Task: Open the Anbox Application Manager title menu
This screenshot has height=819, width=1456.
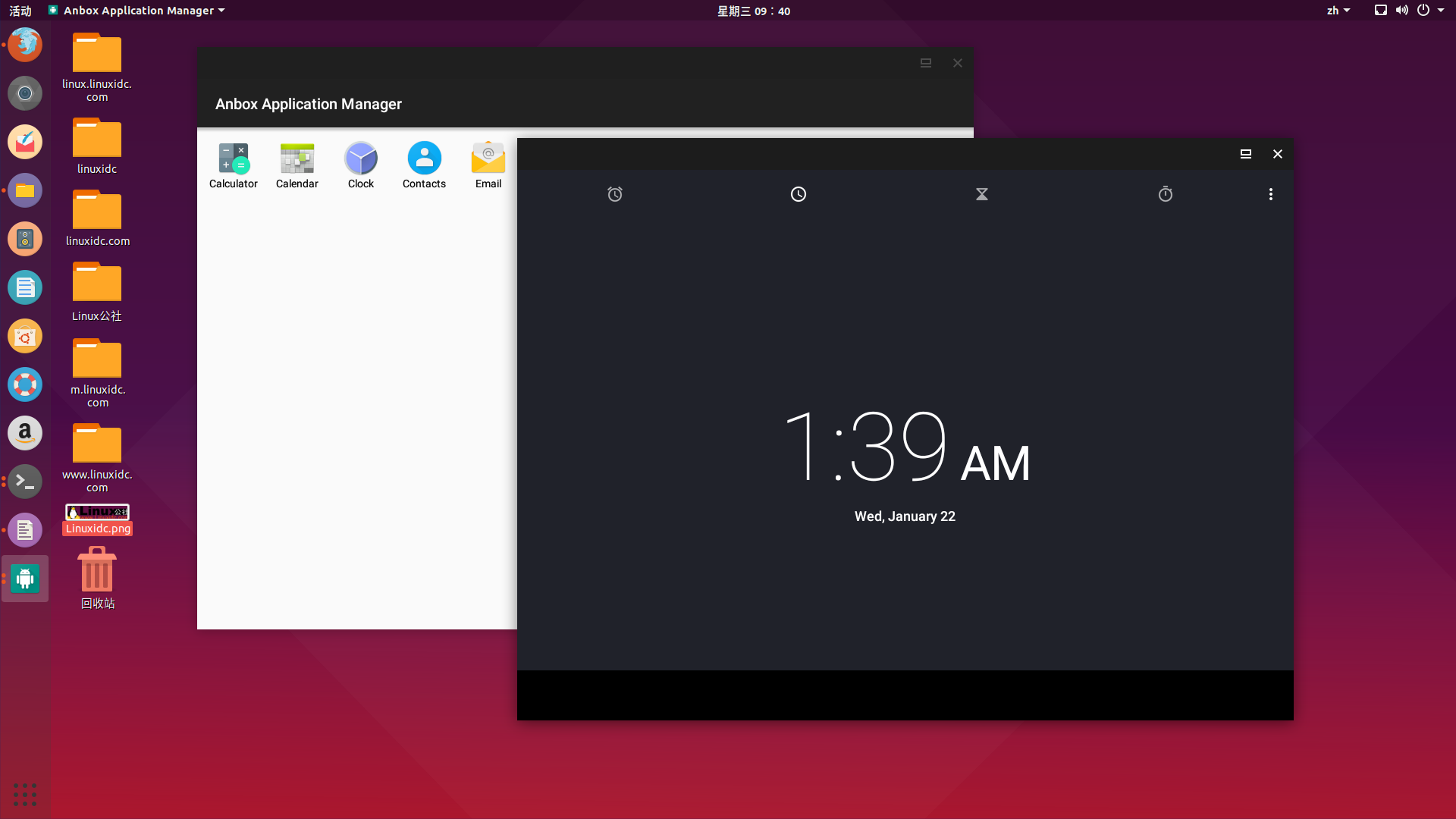Action: coord(136,10)
